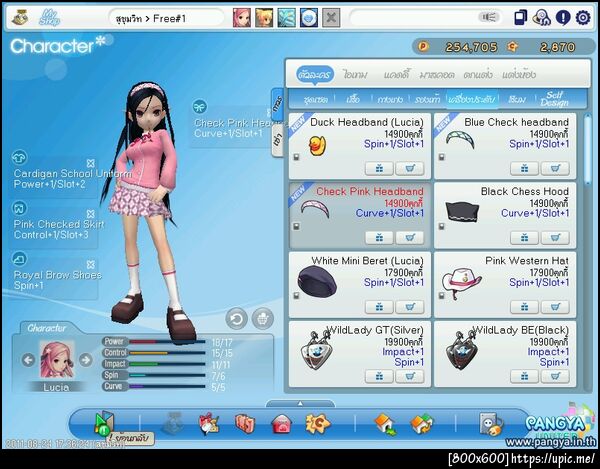Switch to the แต่งห้อง tab
This screenshot has height=469, width=600.
519,75
